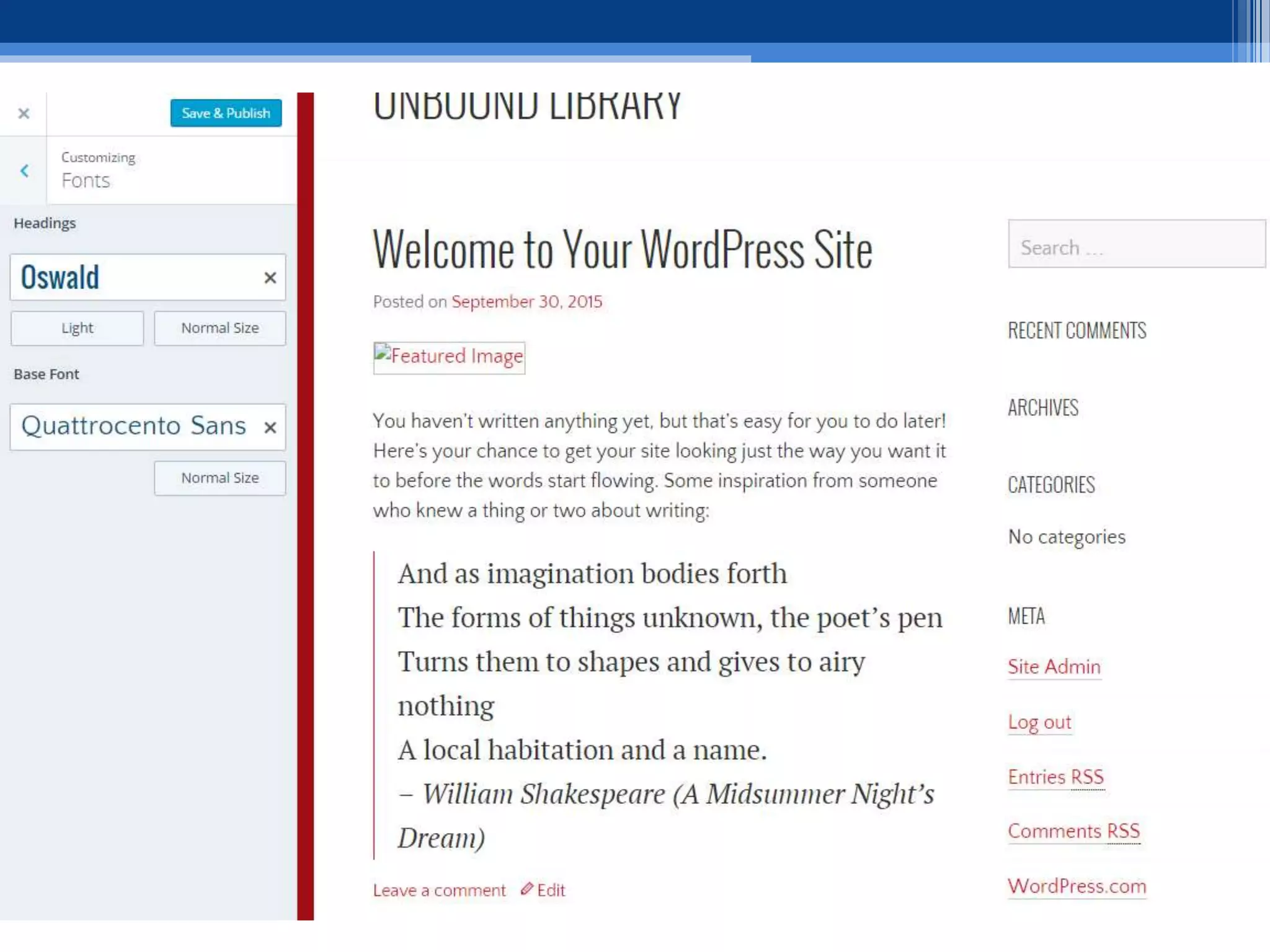The height and width of the screenshot is (952, 1270).
Task: Open base font Normal Size dropdown
Action: click(x=220, y=478)
